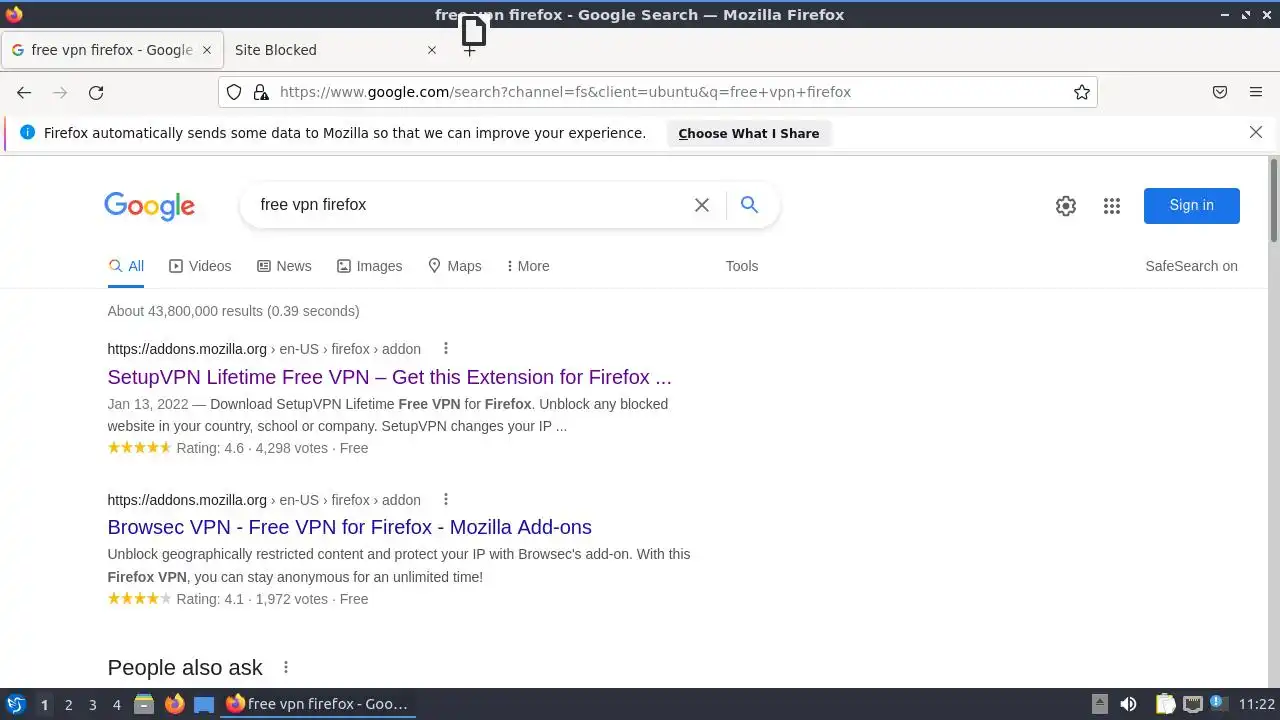Open the update notification tray icon

pos(1218,704)
